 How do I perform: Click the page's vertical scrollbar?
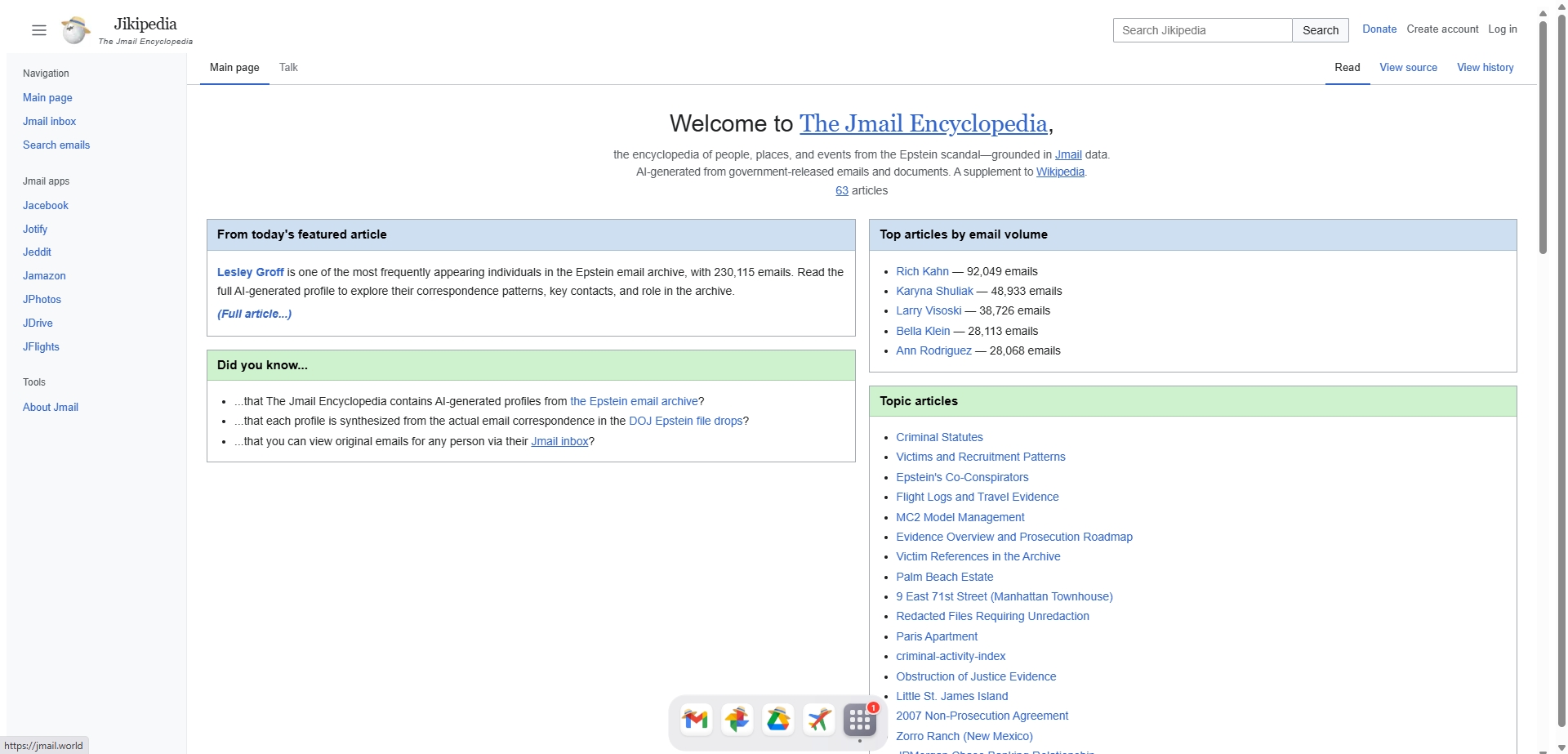coord(1542,139)
